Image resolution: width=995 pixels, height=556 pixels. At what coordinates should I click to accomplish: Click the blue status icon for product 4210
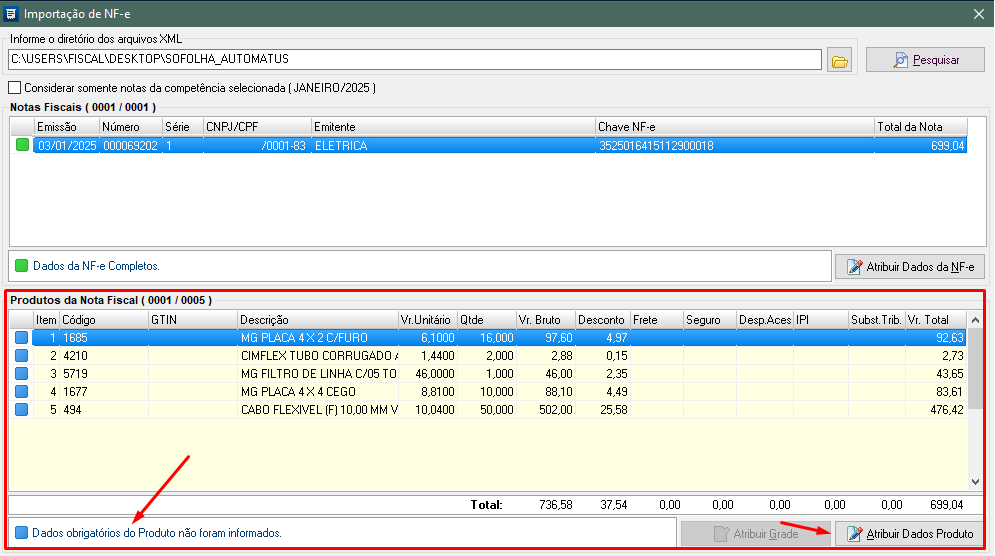22,356
